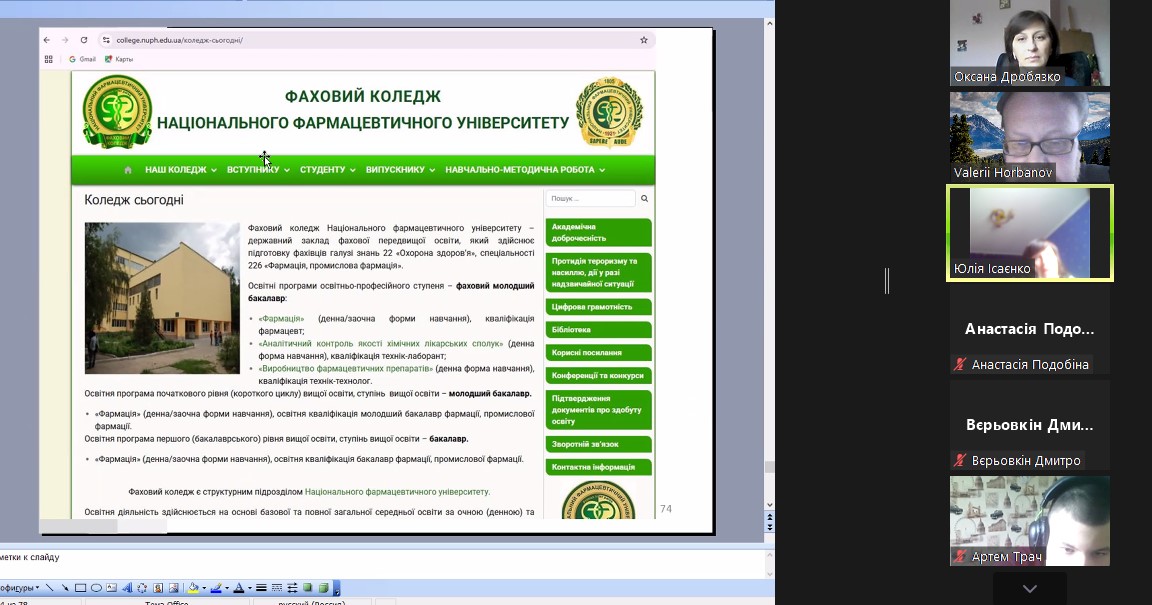Follow the «Фармація» program link
1152x605 pixels.
(281, 318)
